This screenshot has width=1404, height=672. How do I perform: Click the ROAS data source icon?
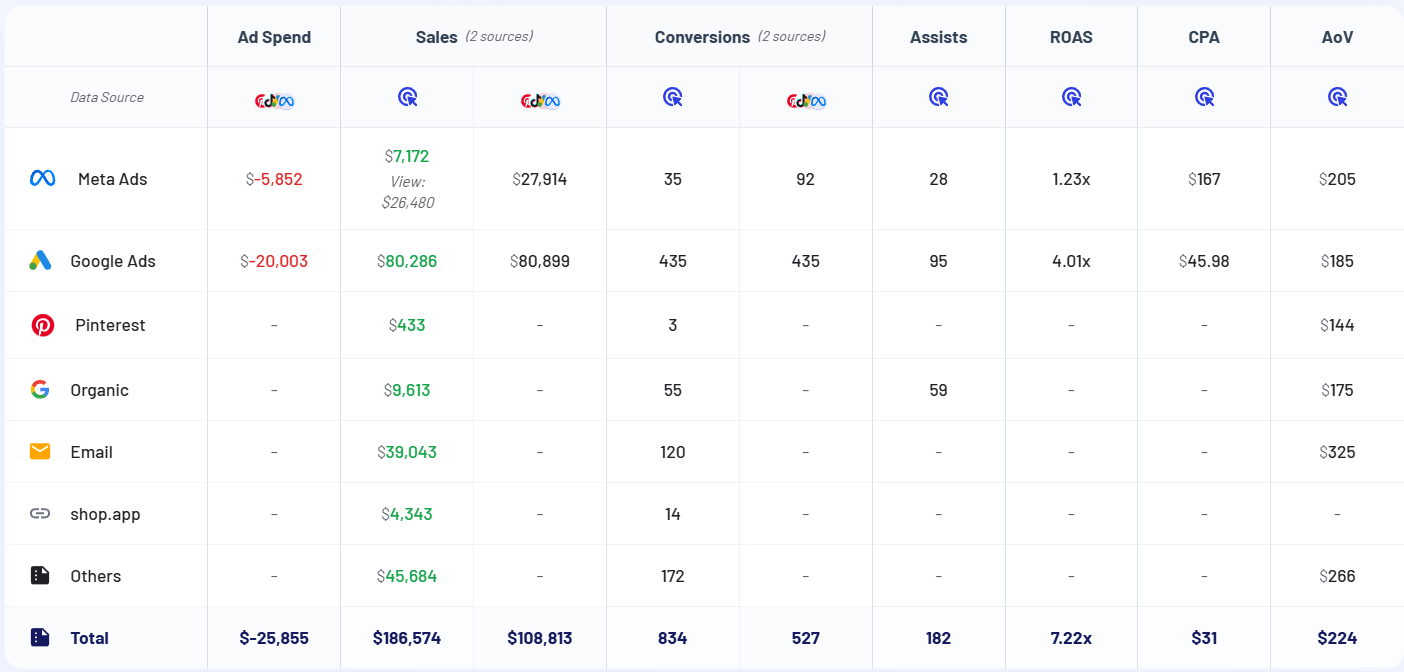pyautogui.click(x=1071, y=97)
